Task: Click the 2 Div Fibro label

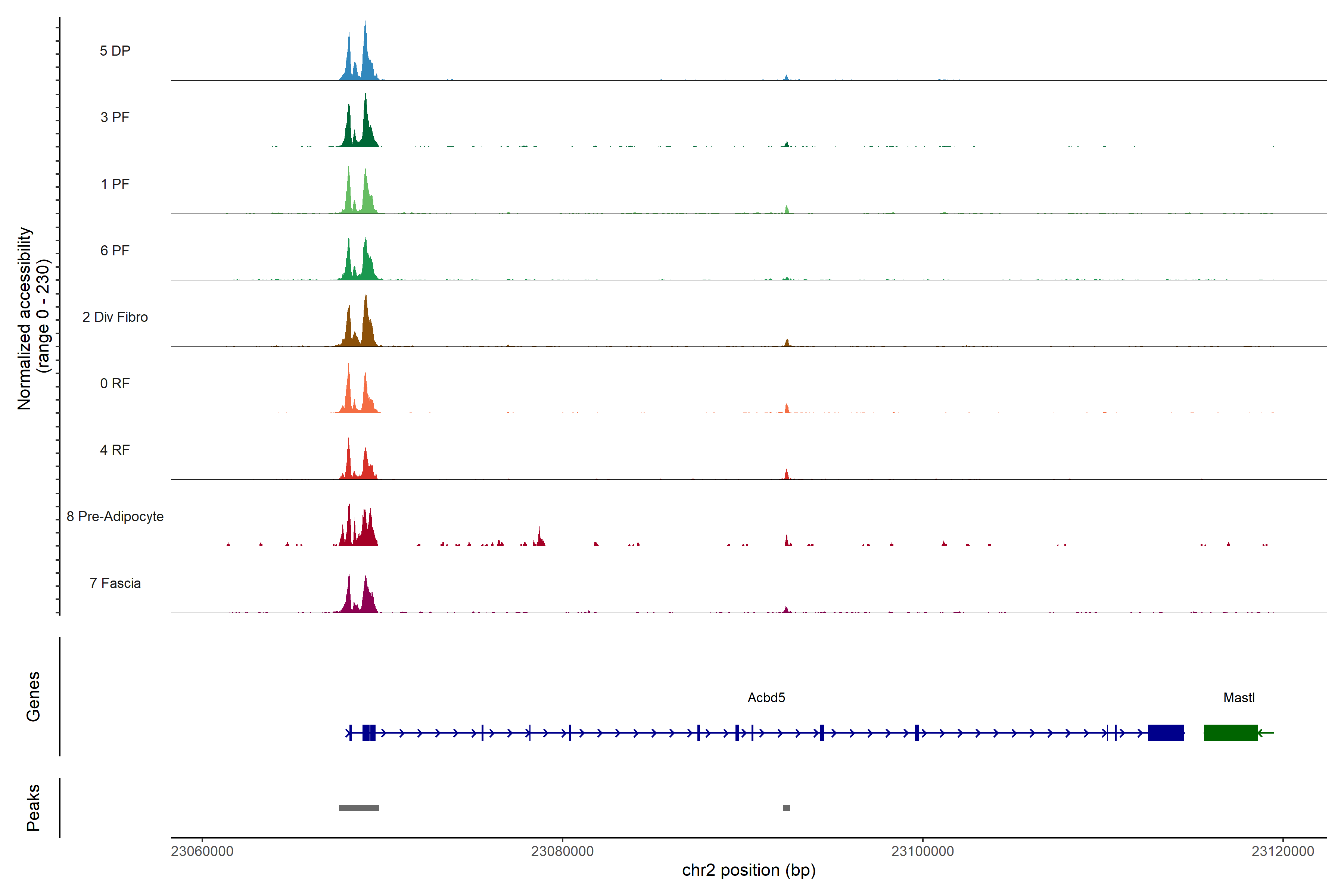Action: tap(115, 317)
